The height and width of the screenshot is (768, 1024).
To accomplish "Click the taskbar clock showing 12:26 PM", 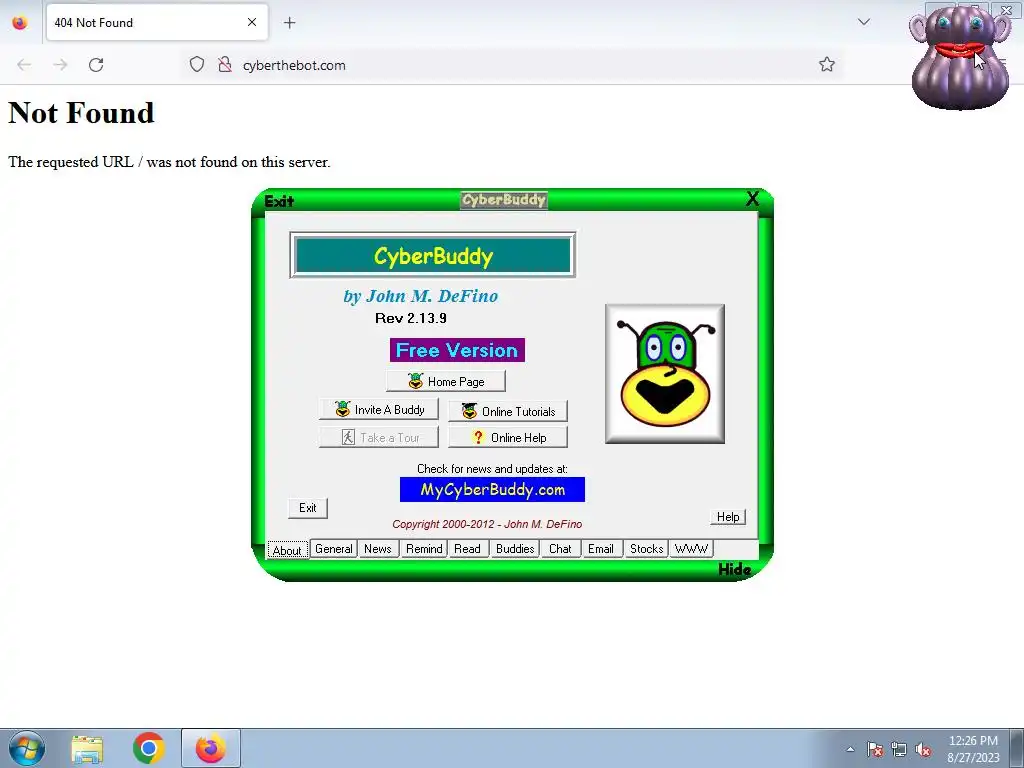I will [973, 749].
